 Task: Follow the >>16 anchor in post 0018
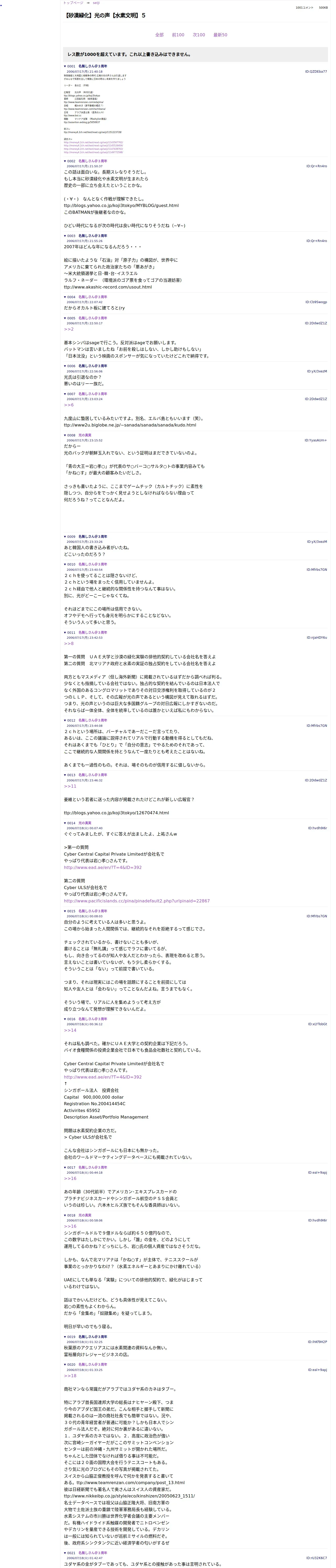70,1226
